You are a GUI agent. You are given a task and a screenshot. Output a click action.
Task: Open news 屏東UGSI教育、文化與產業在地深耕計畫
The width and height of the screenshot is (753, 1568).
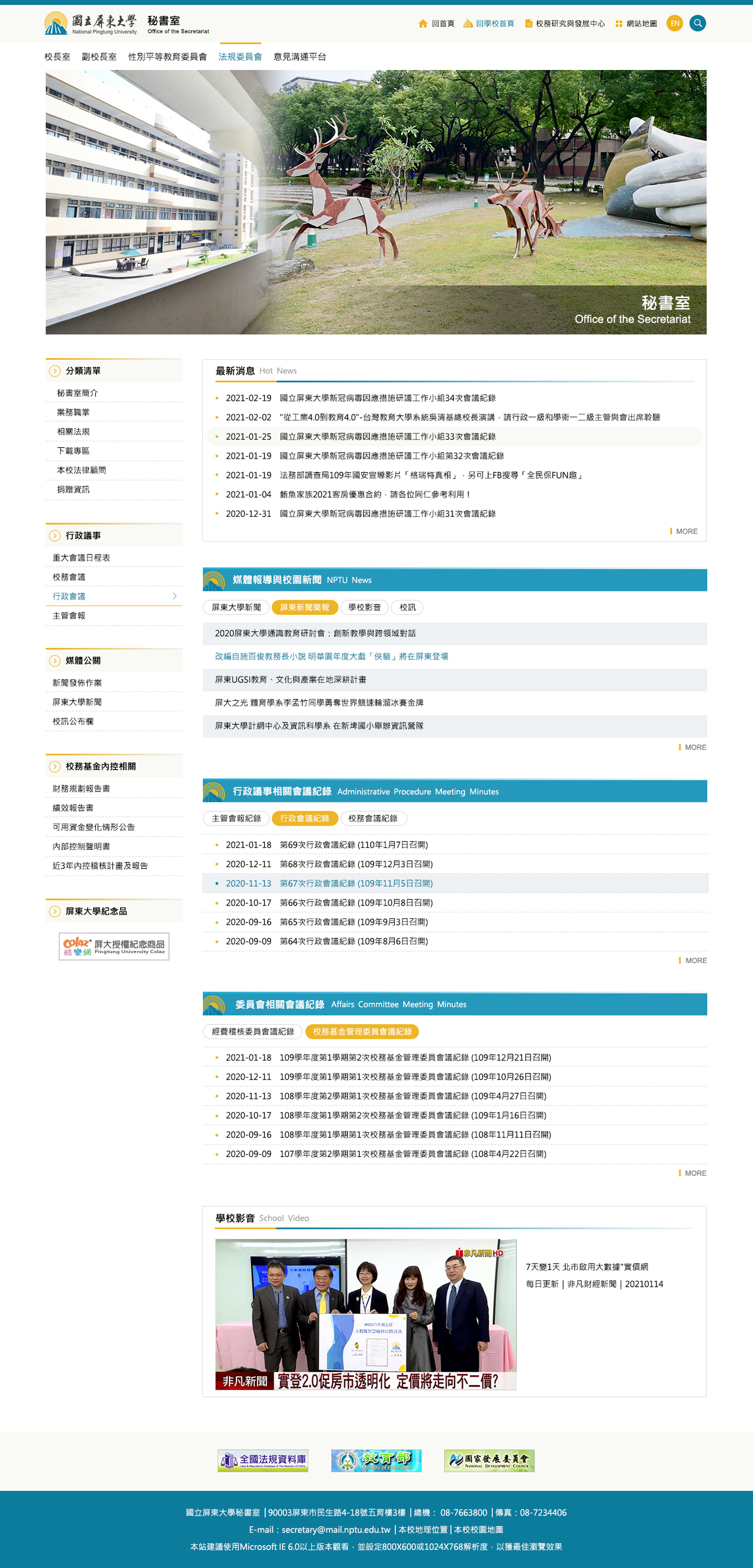coord(291,680)
